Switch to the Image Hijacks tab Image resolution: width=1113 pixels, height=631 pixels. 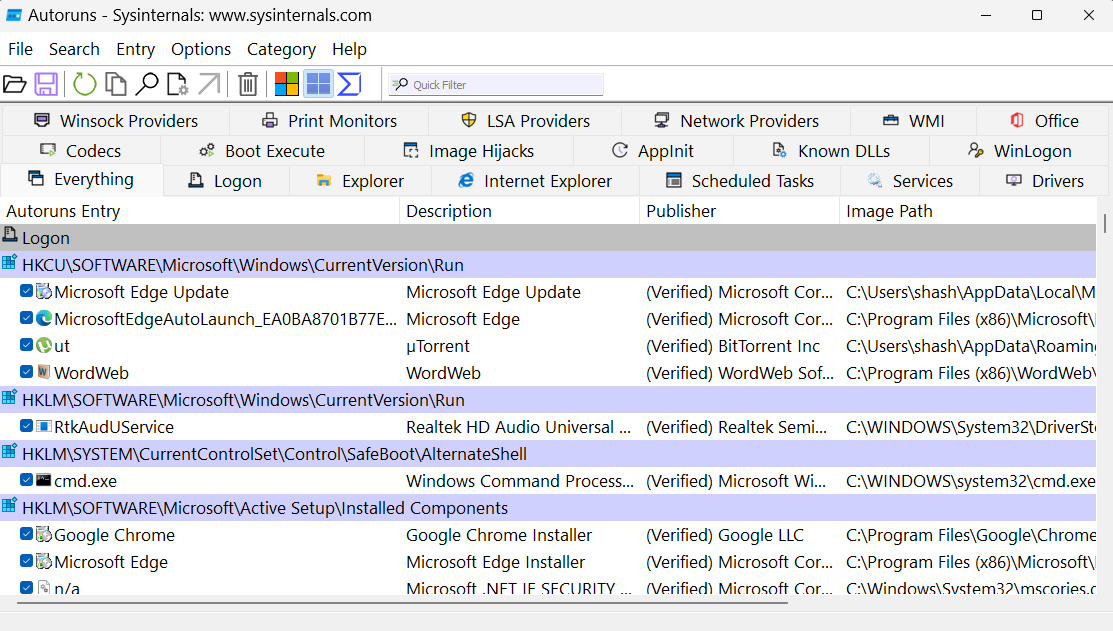point(468,151)
